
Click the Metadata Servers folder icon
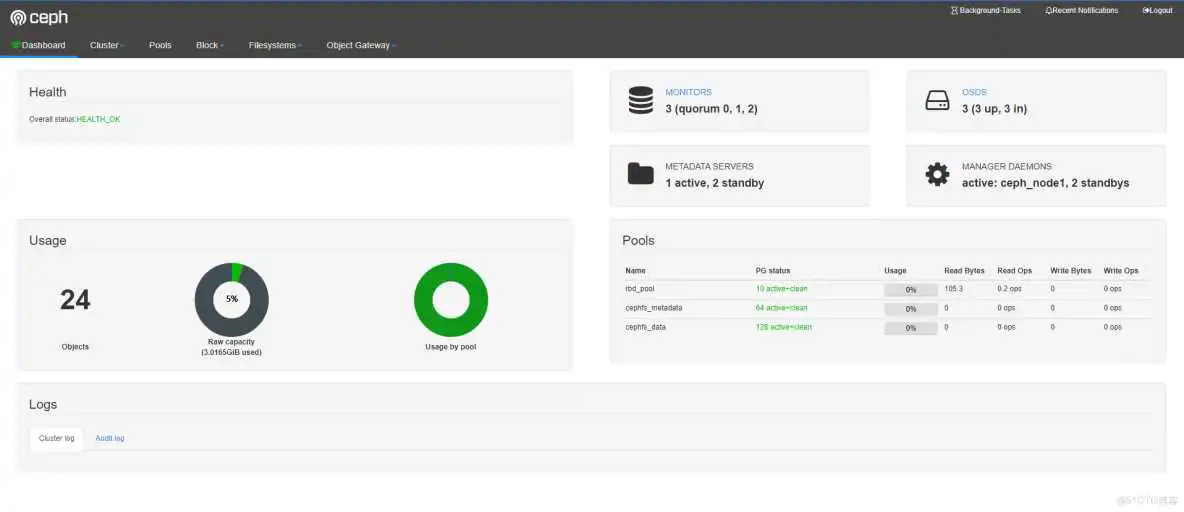click(x=640, y=174)
